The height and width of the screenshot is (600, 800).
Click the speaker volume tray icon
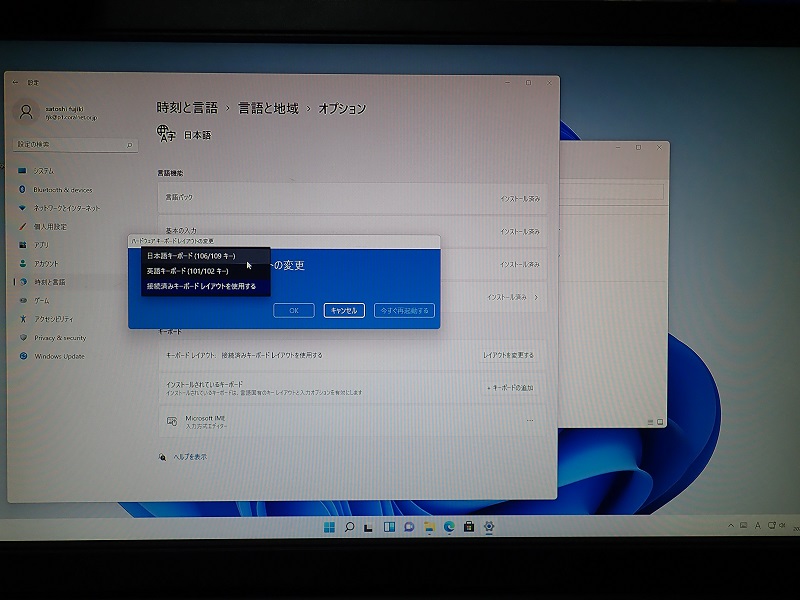(782, 526)
